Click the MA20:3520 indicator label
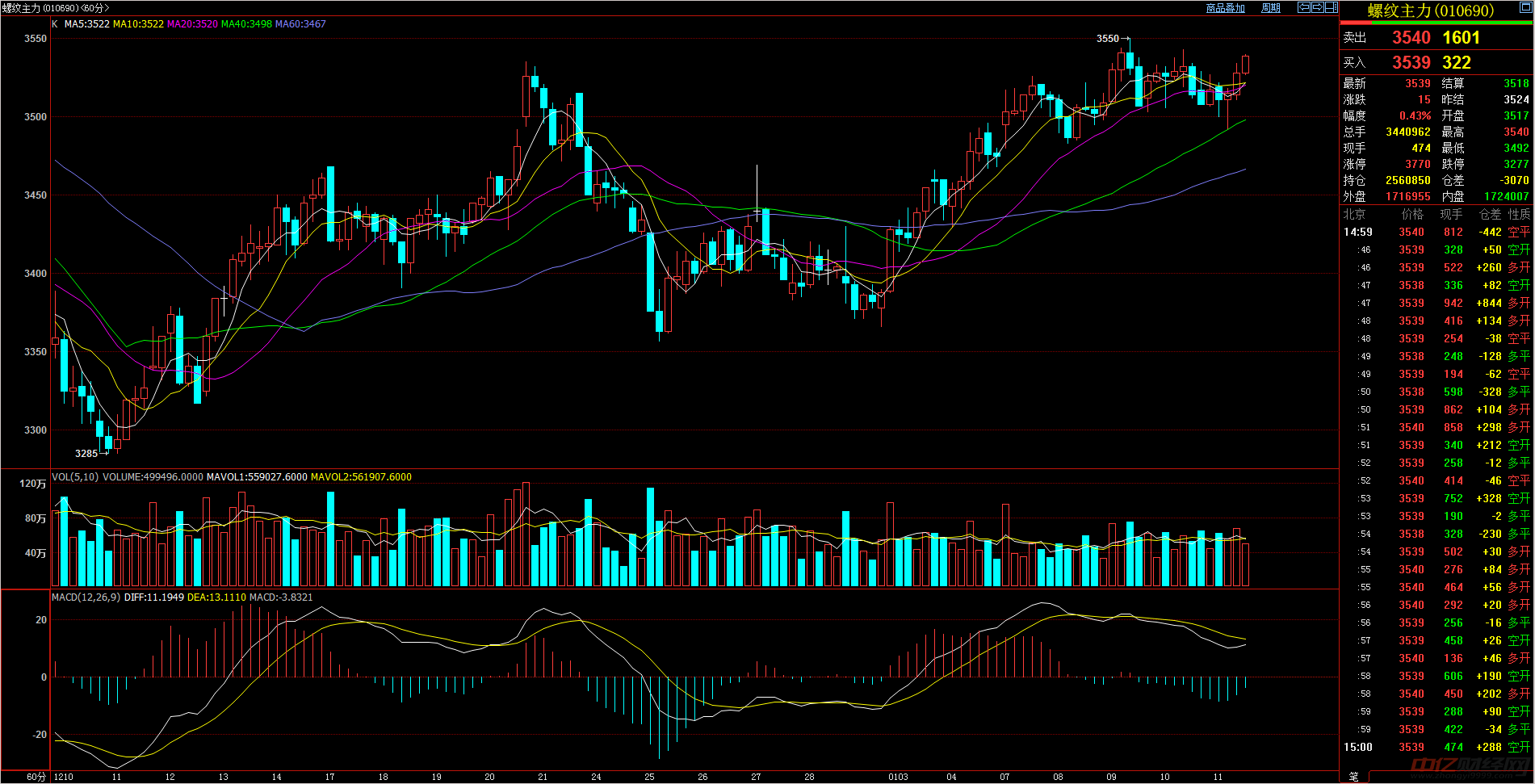1535x784 pixels. (x=192, y=24)
